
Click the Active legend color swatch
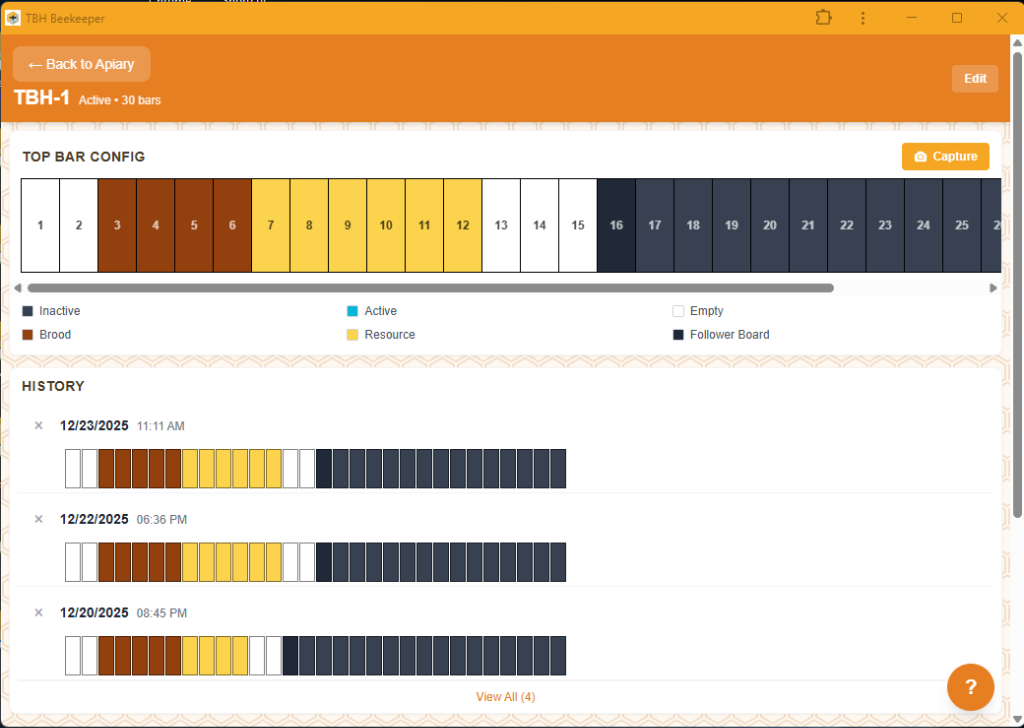tap(352, 311)
